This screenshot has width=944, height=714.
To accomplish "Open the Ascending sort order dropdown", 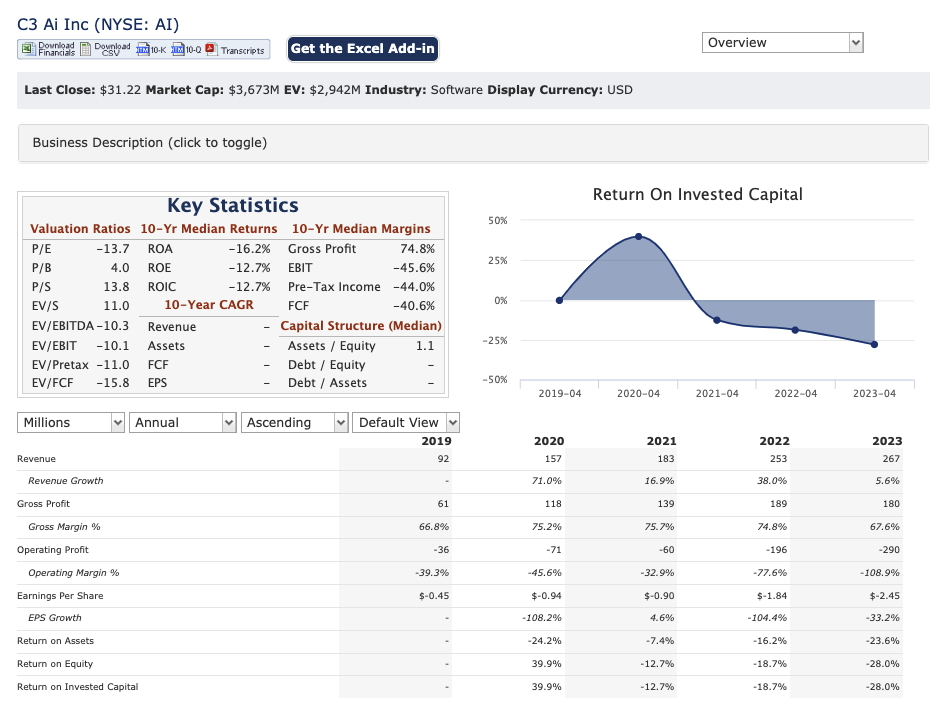I will point(294,423).
